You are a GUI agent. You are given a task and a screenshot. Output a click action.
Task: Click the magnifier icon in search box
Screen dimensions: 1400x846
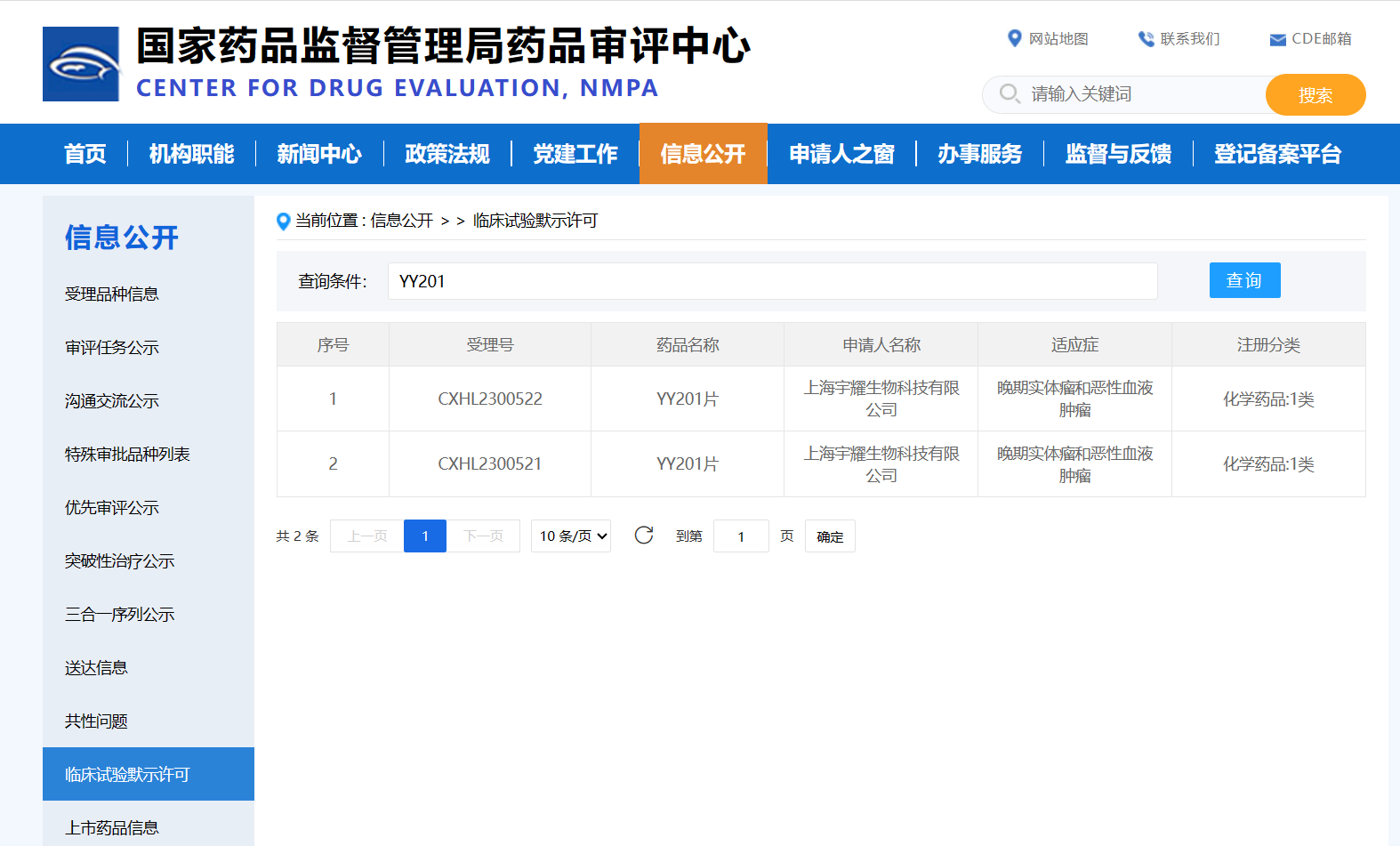pos(1009,93)
